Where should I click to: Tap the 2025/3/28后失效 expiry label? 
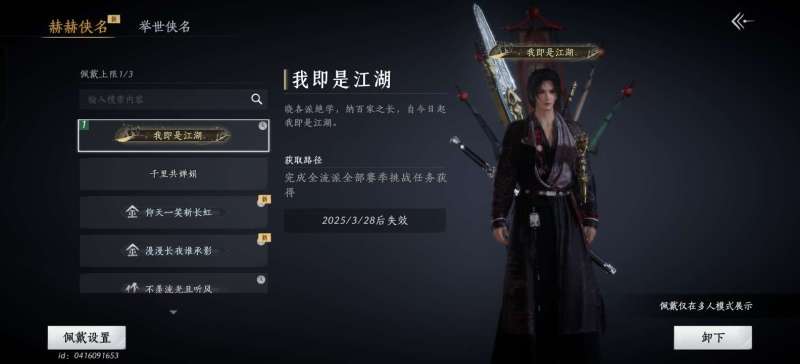(365, 221)
